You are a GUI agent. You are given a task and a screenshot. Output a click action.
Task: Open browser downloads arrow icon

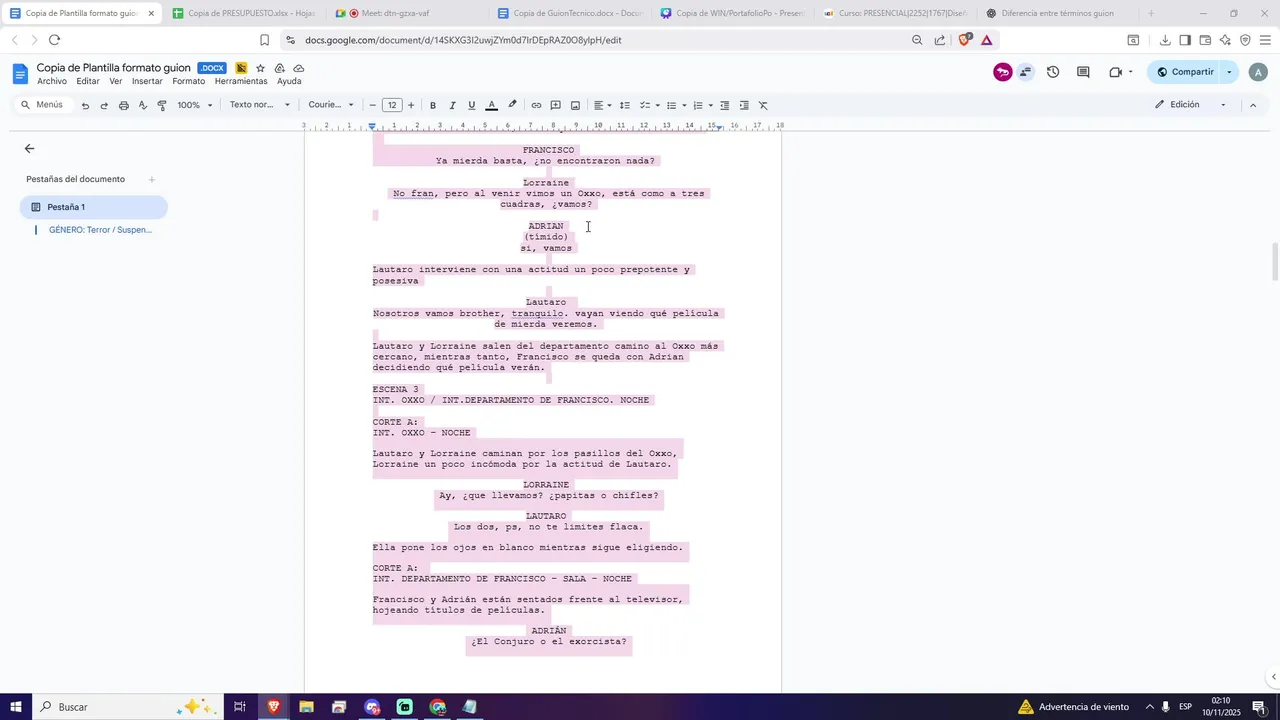[1165, 40]
